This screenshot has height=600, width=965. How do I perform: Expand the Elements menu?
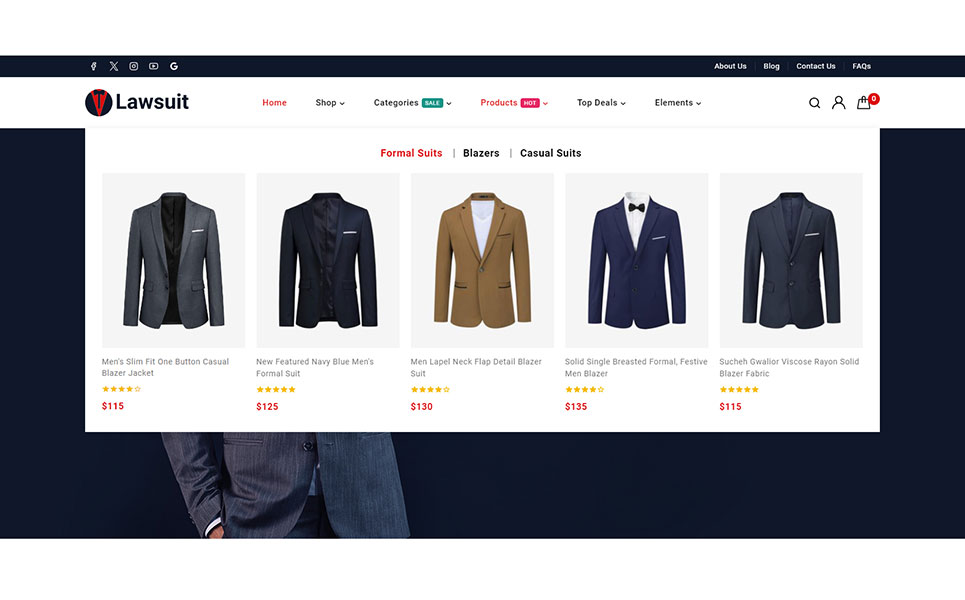pyautogui.click(x=677, y=103)
